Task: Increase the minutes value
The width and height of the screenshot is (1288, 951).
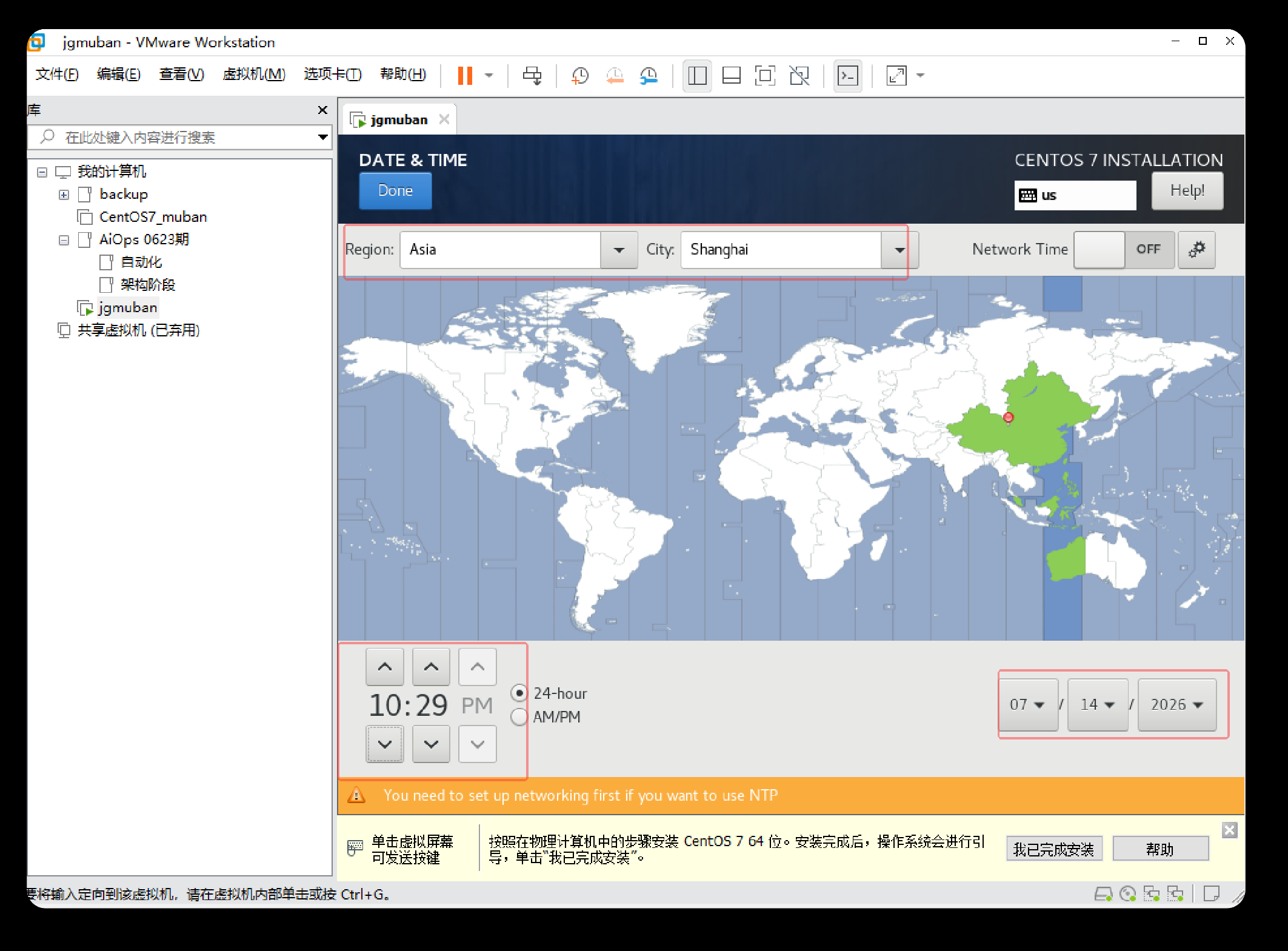Action: click(x=431, y=667)
